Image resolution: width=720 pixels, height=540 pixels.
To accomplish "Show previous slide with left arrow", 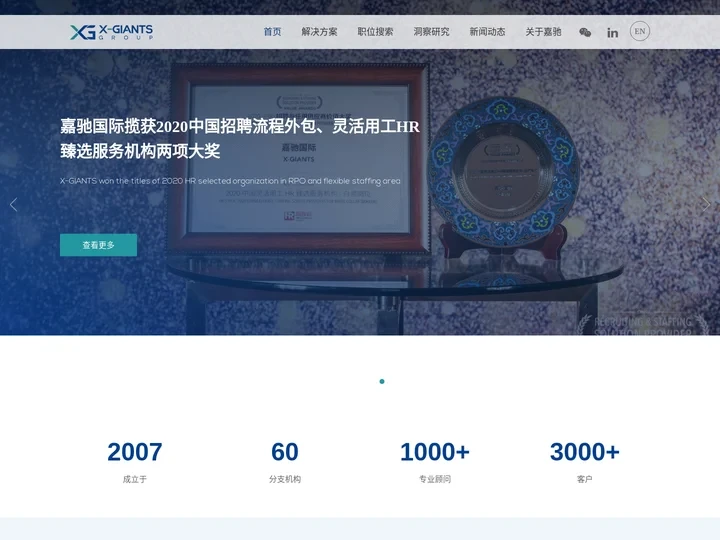I will click(13, 204).
